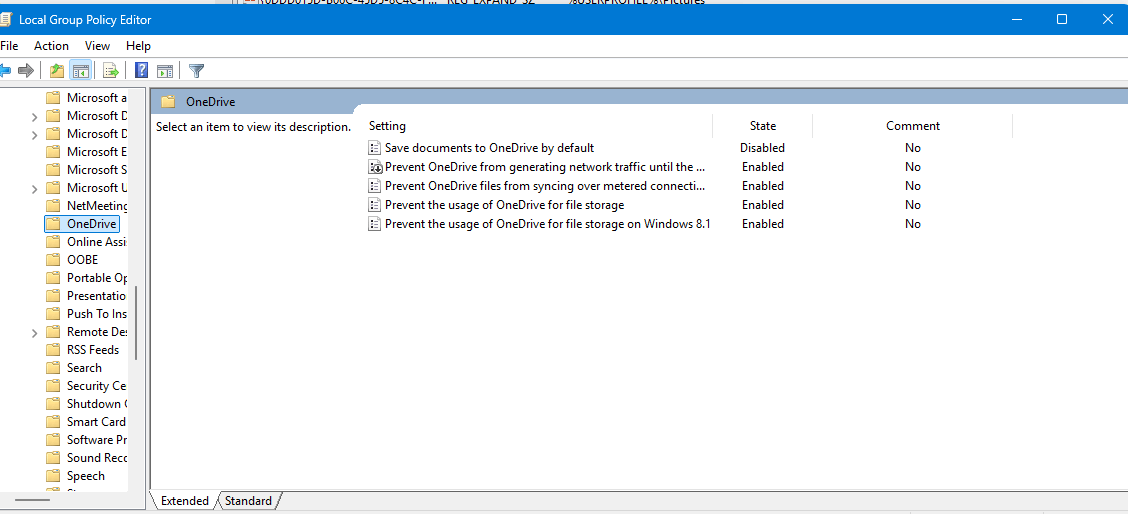Screen dimensions: 1128x514
Task: Select the Push To Ins... tree folder
Action: click(87, 314)
